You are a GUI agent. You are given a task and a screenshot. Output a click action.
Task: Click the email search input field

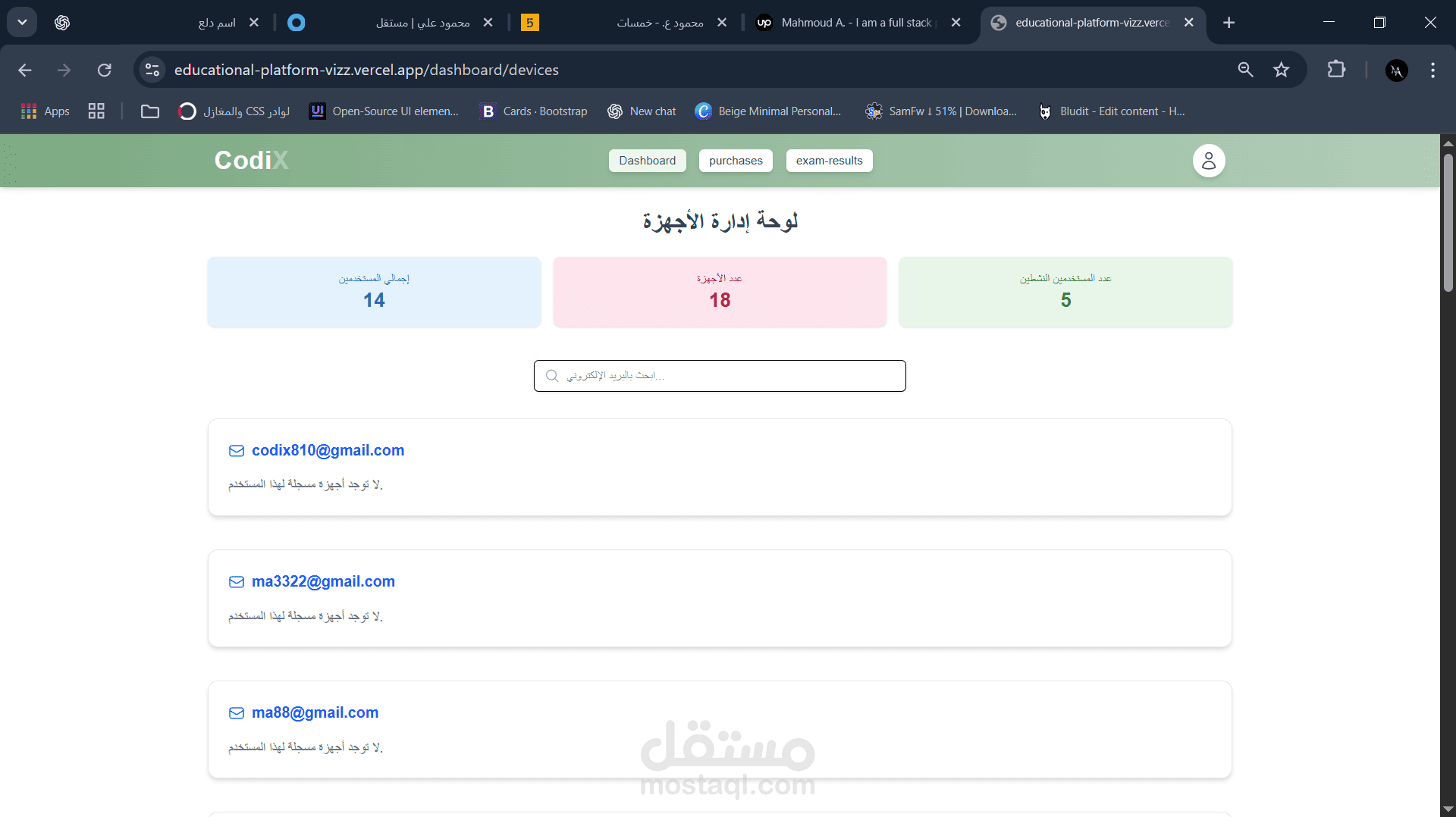click(720, 376)
